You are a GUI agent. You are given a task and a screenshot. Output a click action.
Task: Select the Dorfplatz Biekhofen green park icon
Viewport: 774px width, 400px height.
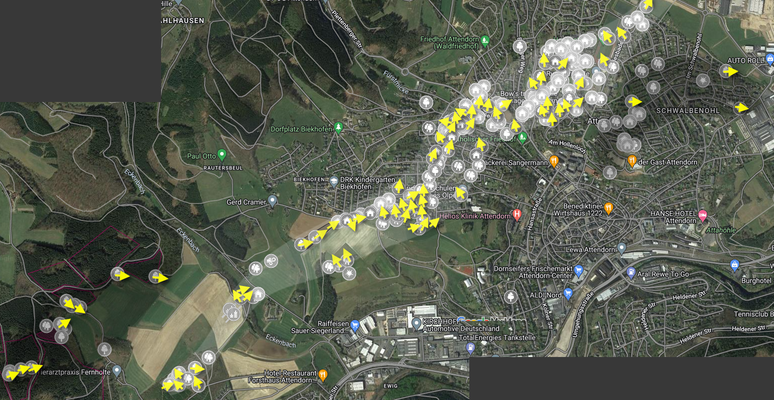pos(338,128)
